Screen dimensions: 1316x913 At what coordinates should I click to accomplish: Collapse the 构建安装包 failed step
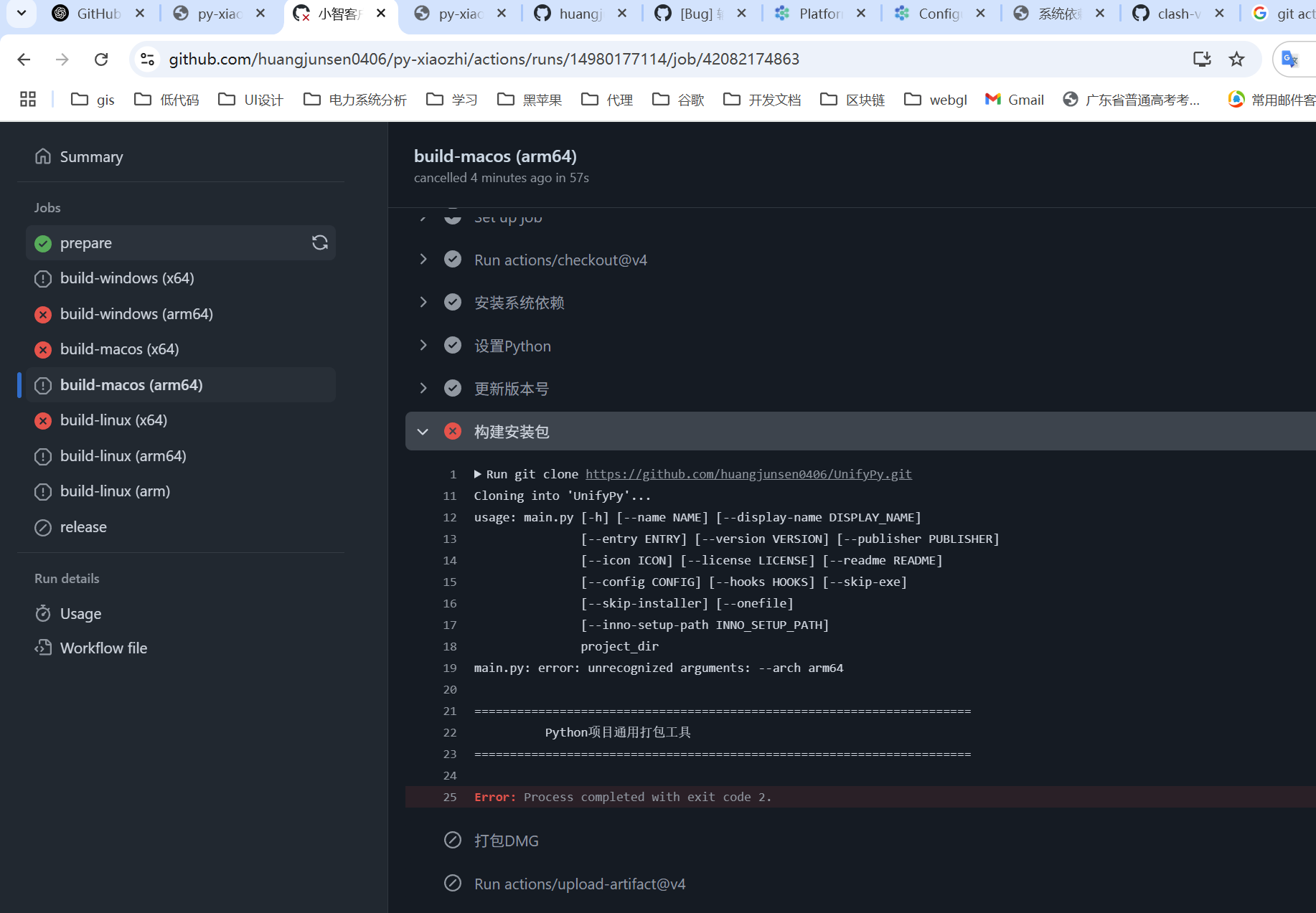point(423,432)
